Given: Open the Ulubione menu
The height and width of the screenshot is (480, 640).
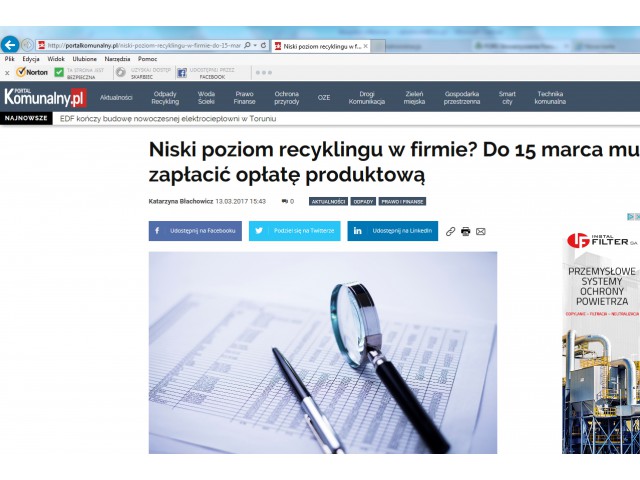Looking at the screenshot, I should tap(84, 59).
